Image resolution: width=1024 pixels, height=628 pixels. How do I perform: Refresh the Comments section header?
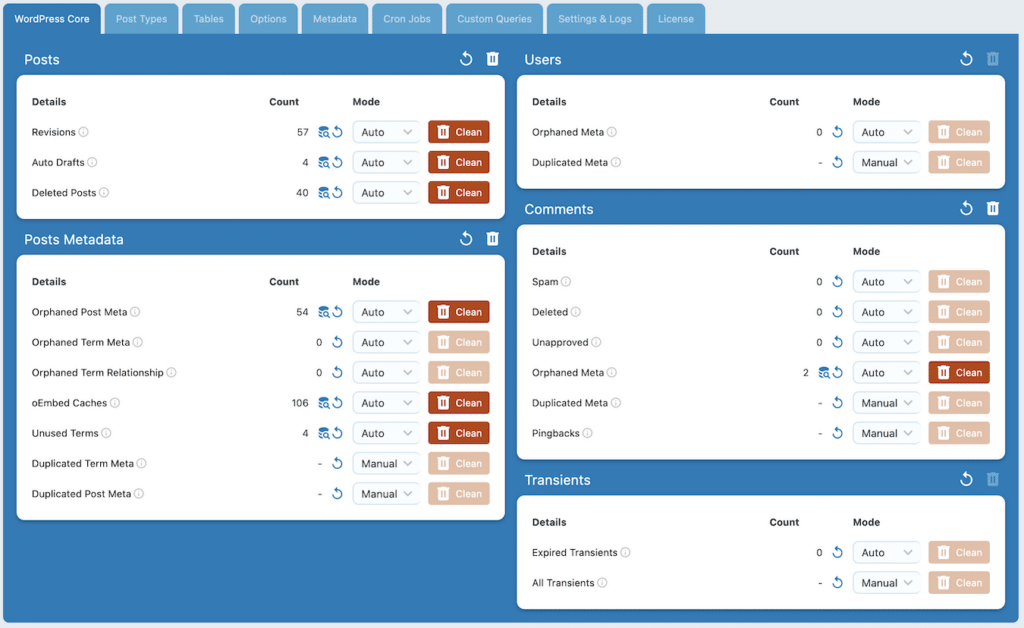[x=966, y=209]
